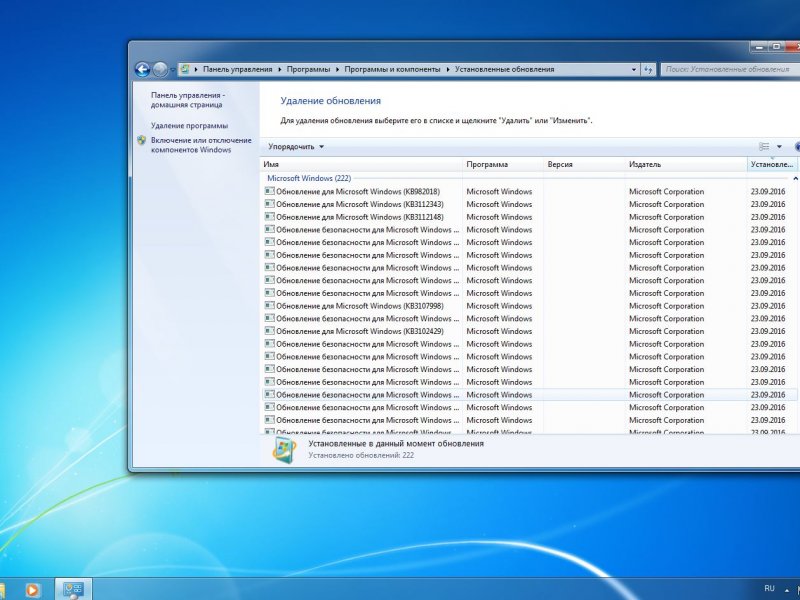Maximize the Установленные обновления window
Screen dimensions: 800x600
[776, 47]
